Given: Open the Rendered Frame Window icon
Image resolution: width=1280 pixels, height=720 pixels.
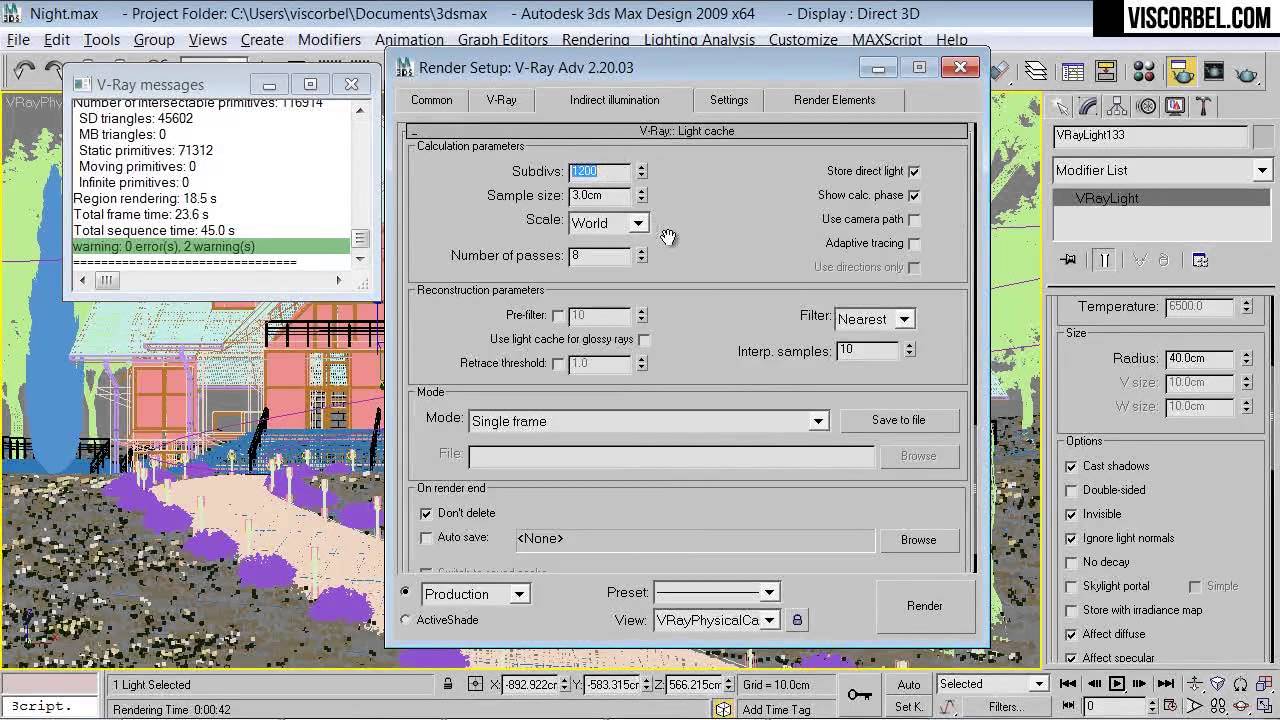Looking at the screenshot, I should click(x=1214, y=72).
